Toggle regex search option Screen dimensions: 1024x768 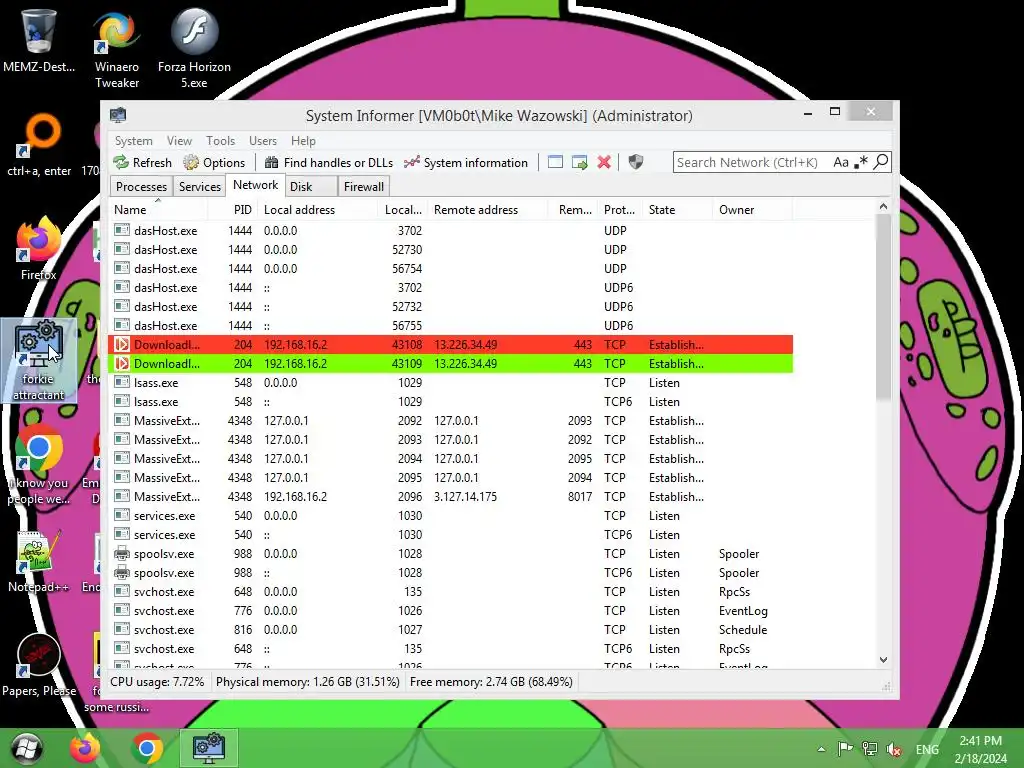pyautogui.click(x=861, y=161)
